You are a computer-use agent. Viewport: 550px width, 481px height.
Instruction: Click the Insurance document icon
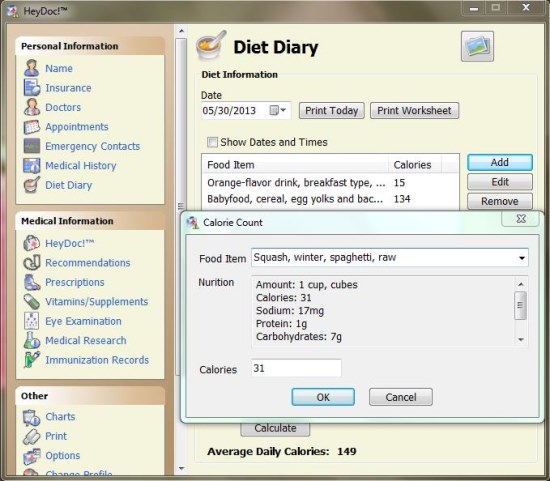pyautogui.click(x=32, y=87)
